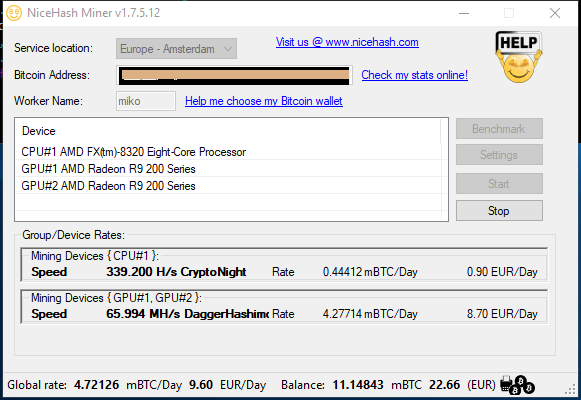Click the resize grip at window corner
The image size is (581, 400).
click(570, 389)
